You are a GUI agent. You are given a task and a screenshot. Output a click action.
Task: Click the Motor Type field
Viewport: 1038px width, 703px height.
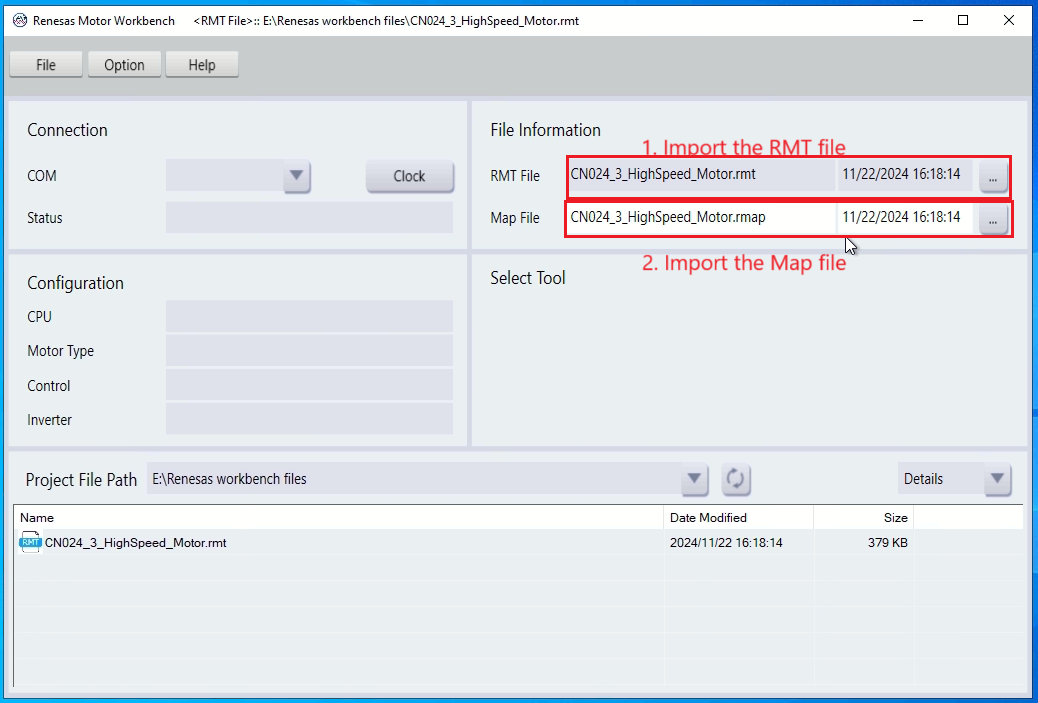click(309, 350)
